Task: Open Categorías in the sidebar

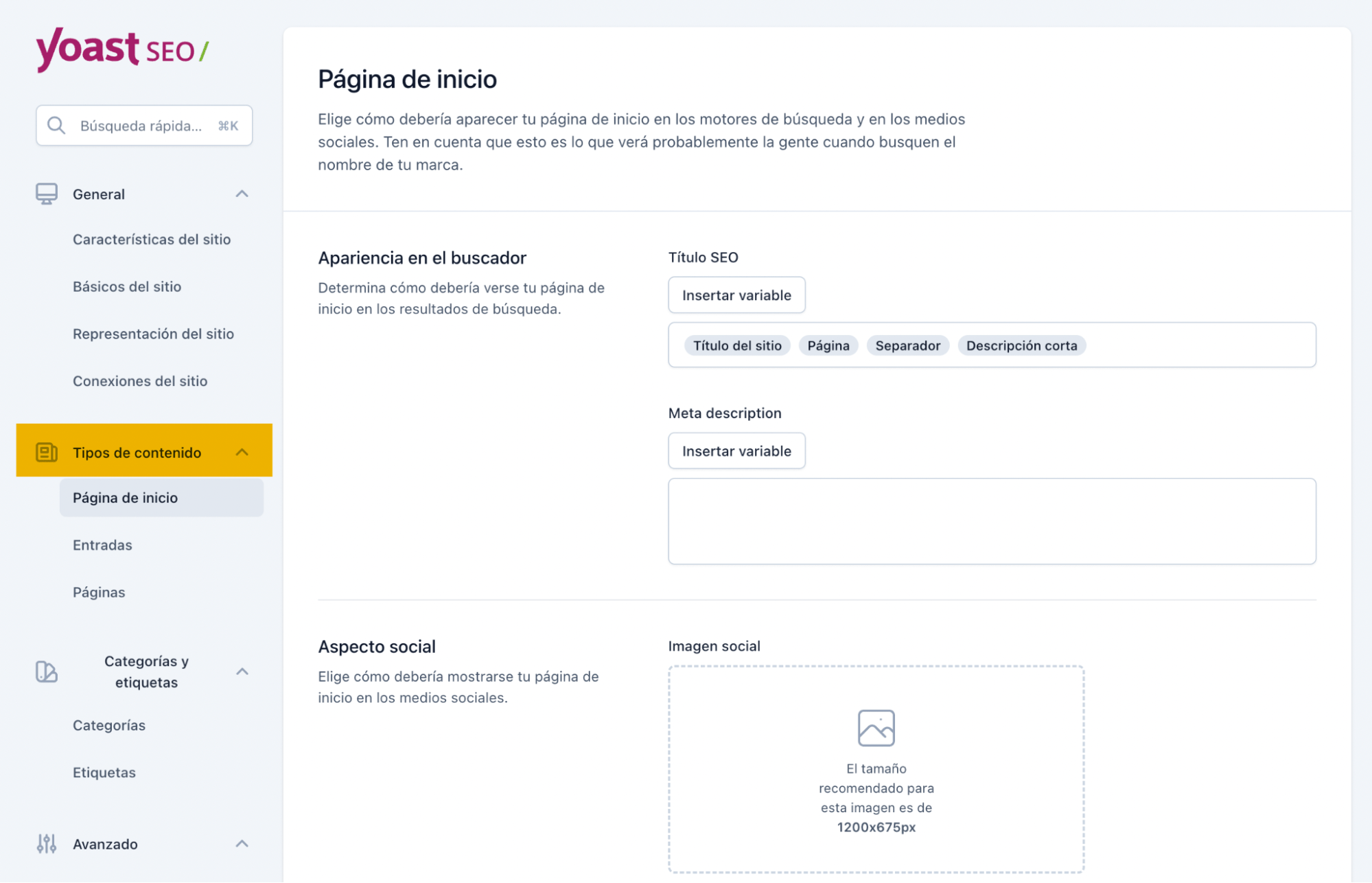Action: 108,724
